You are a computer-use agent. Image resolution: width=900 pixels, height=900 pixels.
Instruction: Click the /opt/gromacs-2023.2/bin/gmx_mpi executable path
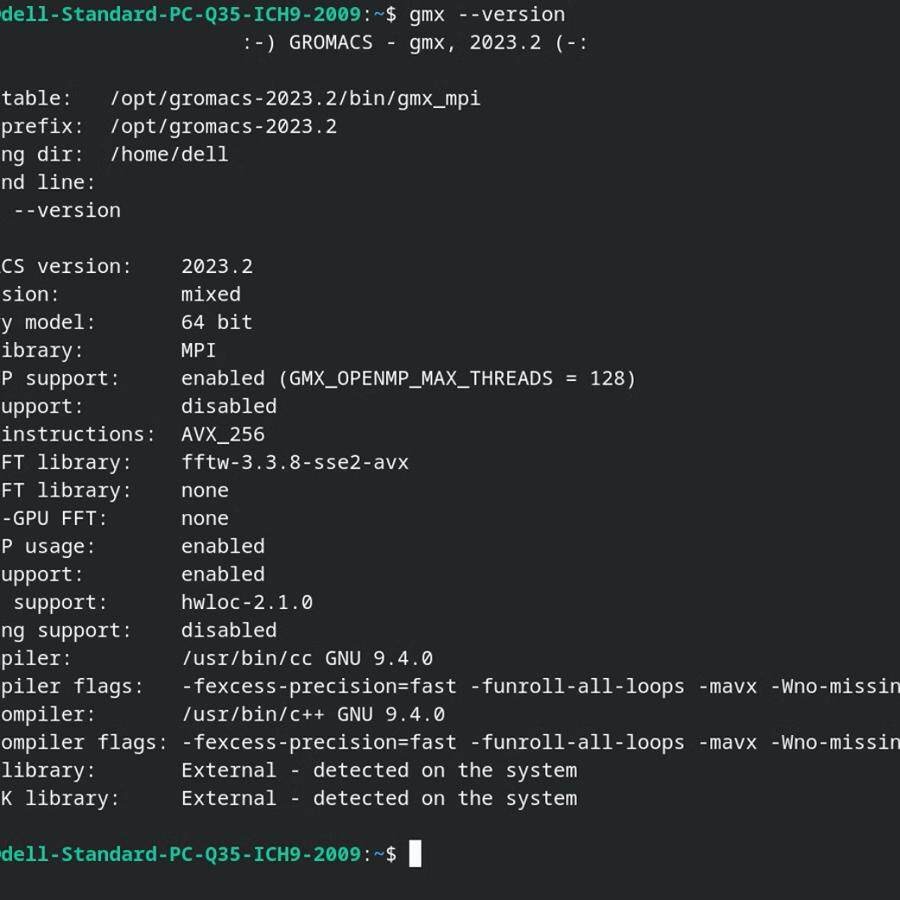click(x=295, y=98)
